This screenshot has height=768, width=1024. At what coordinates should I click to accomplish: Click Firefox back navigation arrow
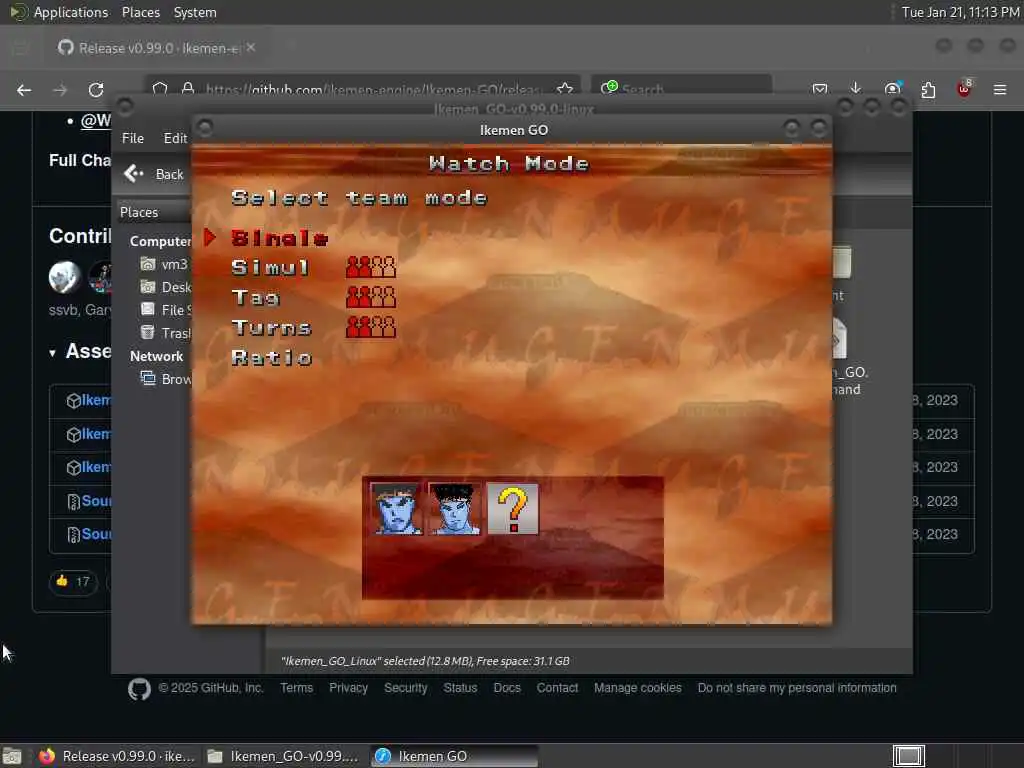pyautogui.click(x=24, y=90)
